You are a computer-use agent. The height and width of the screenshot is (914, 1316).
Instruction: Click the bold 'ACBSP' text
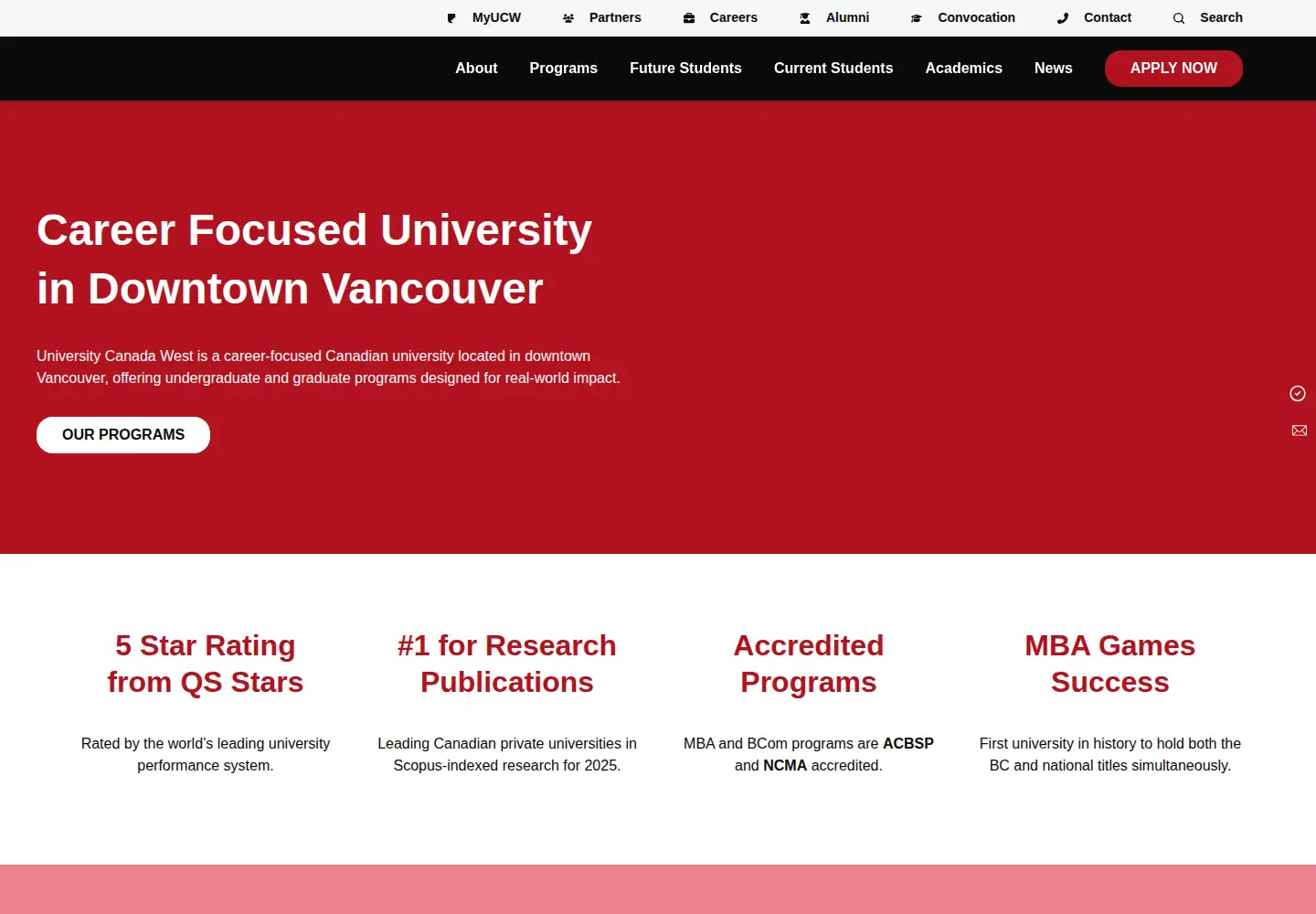click(x=908, y=743)
